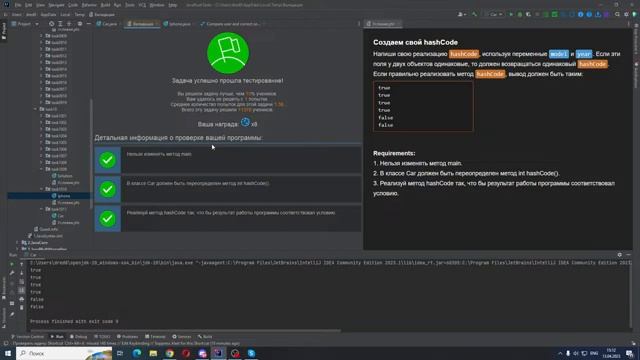Click the Debug bug icon in the top toolbar

520,14
